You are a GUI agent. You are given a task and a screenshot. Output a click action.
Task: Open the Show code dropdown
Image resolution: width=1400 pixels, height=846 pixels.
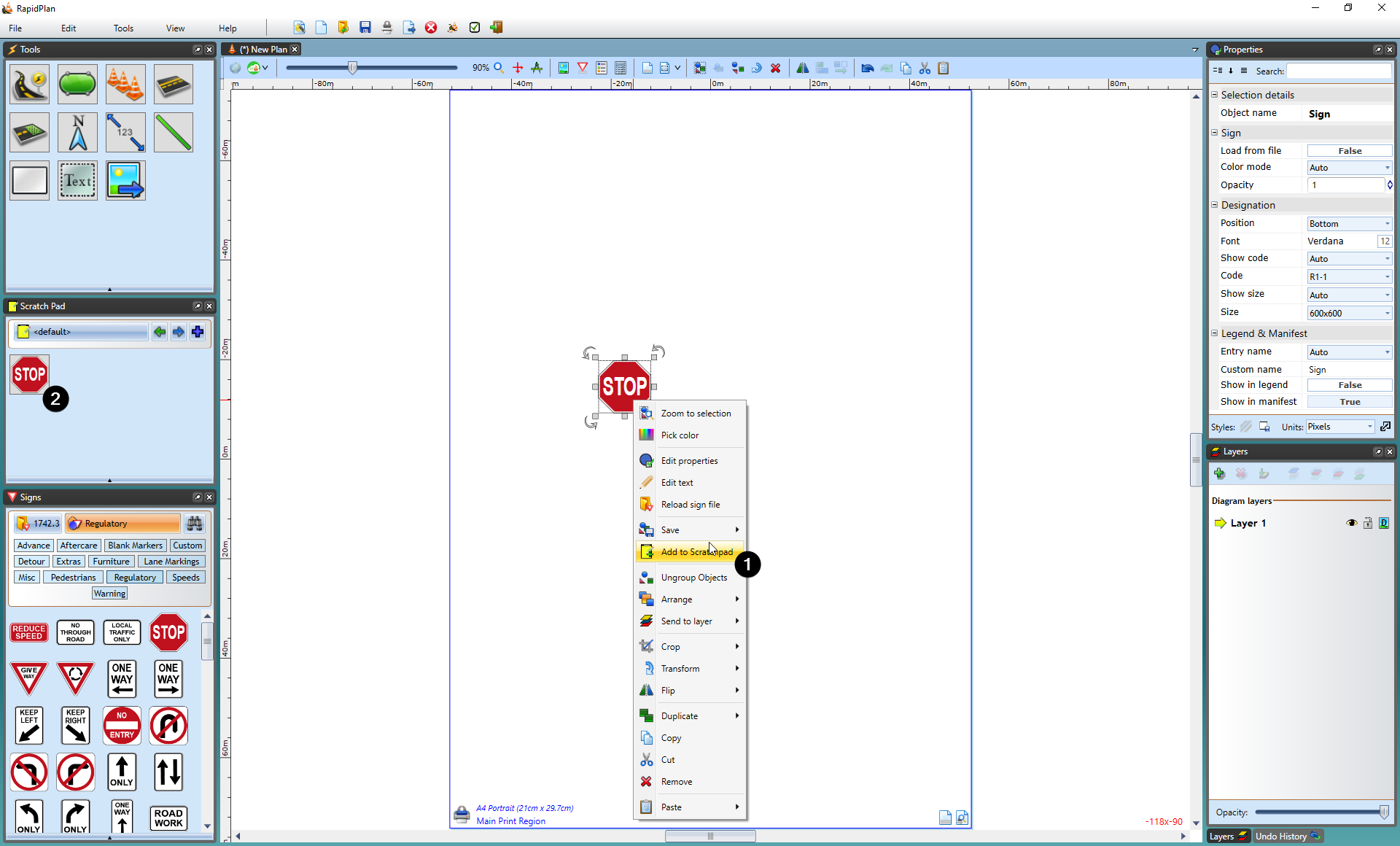tap(1349, 259)
